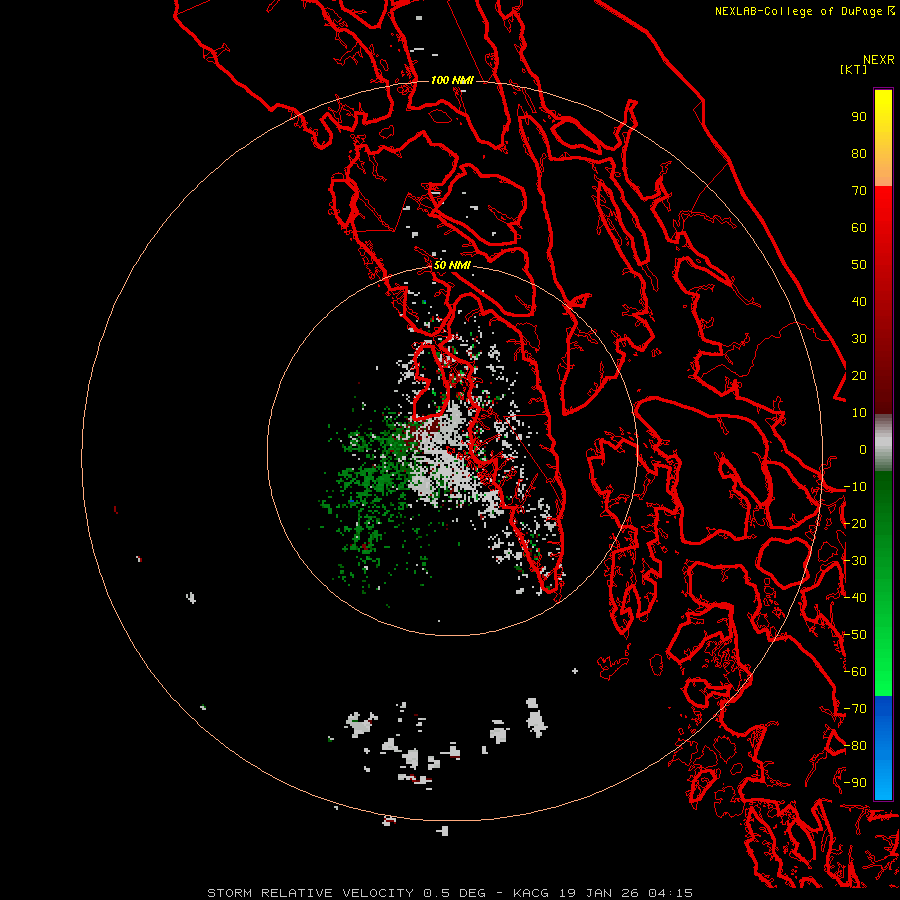Click the "-40" value on the velocity scale
This screenshot has height=900, width=900.
[x=855, y=598]
